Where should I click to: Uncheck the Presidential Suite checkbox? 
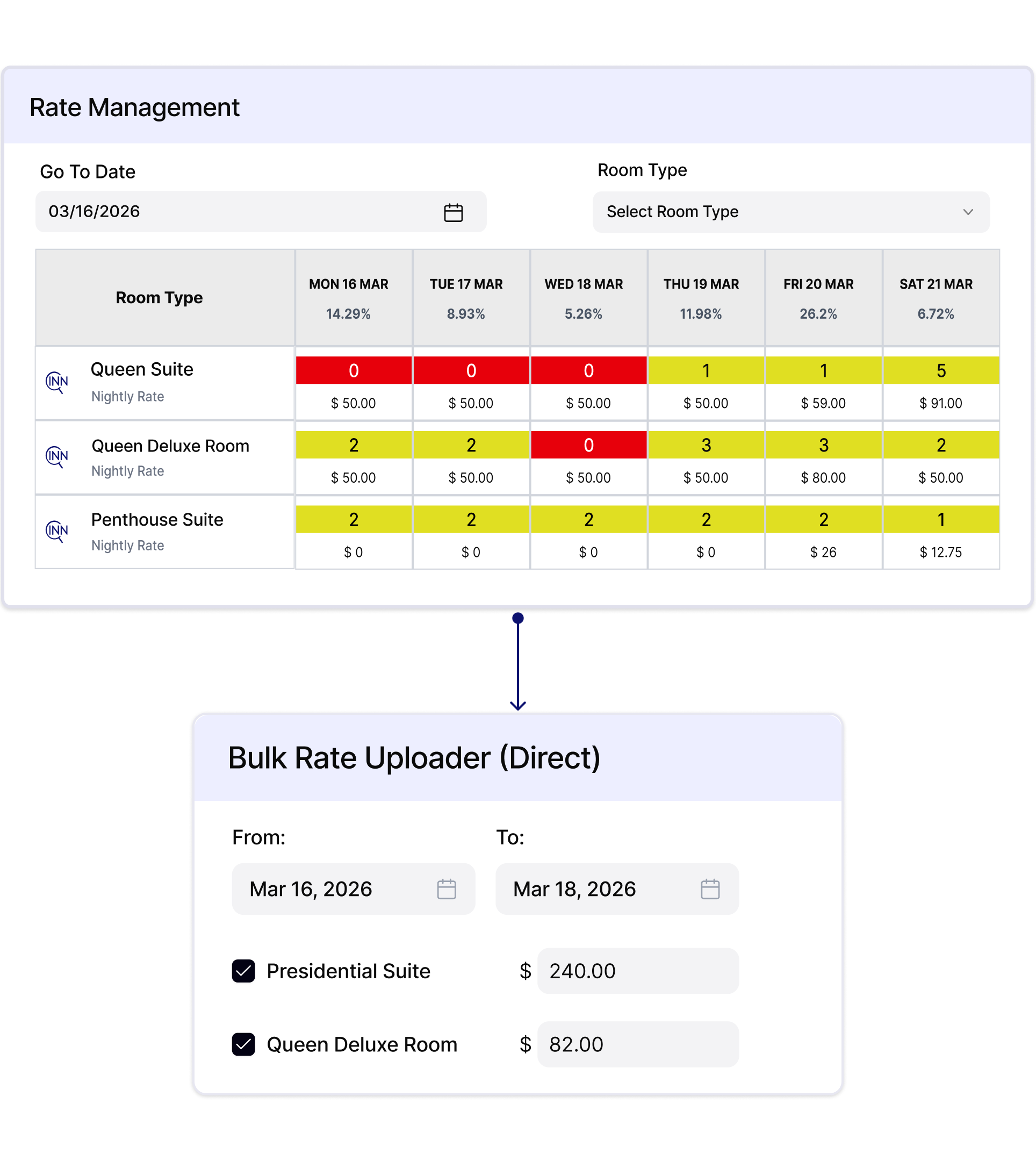click(x=243, y=971)
